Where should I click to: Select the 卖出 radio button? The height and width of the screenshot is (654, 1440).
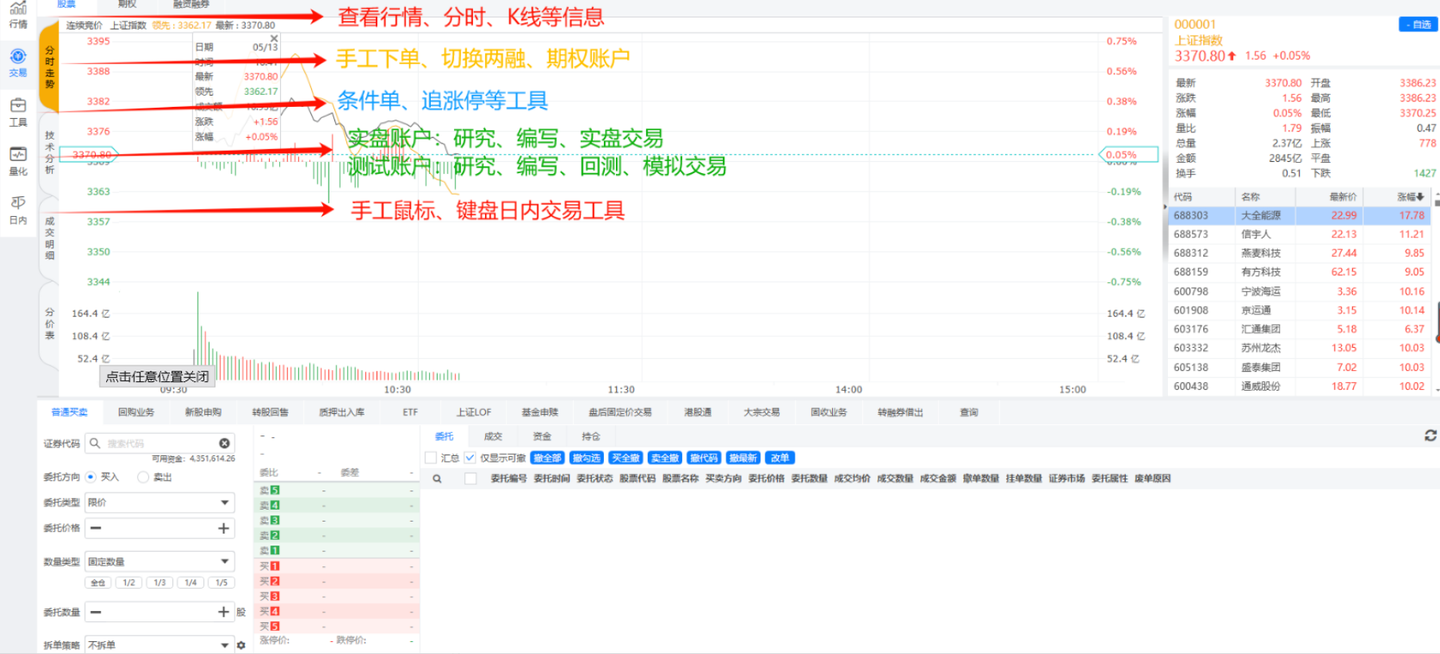click(143, 477)
